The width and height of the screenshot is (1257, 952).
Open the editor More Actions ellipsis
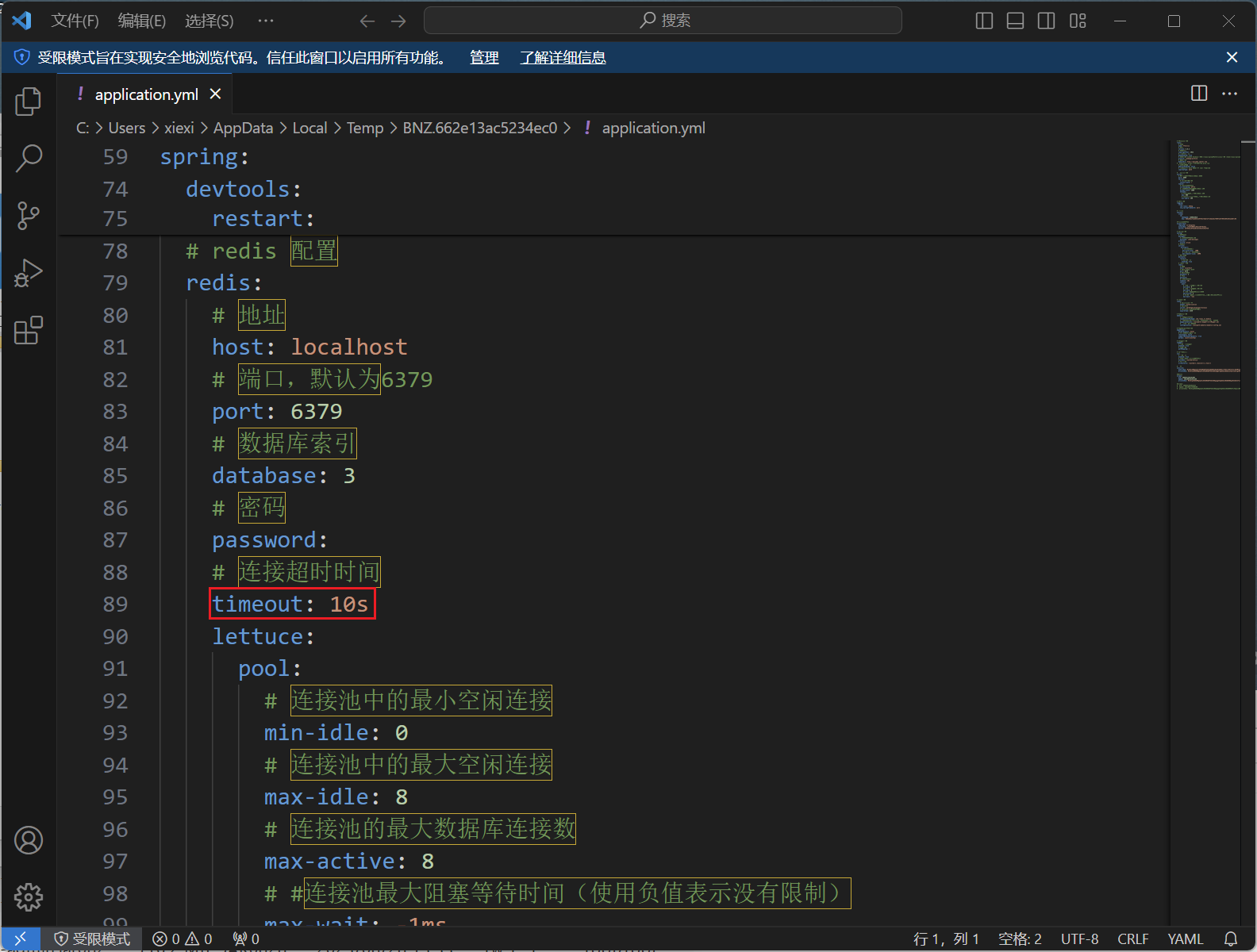tap(1230, 94)
